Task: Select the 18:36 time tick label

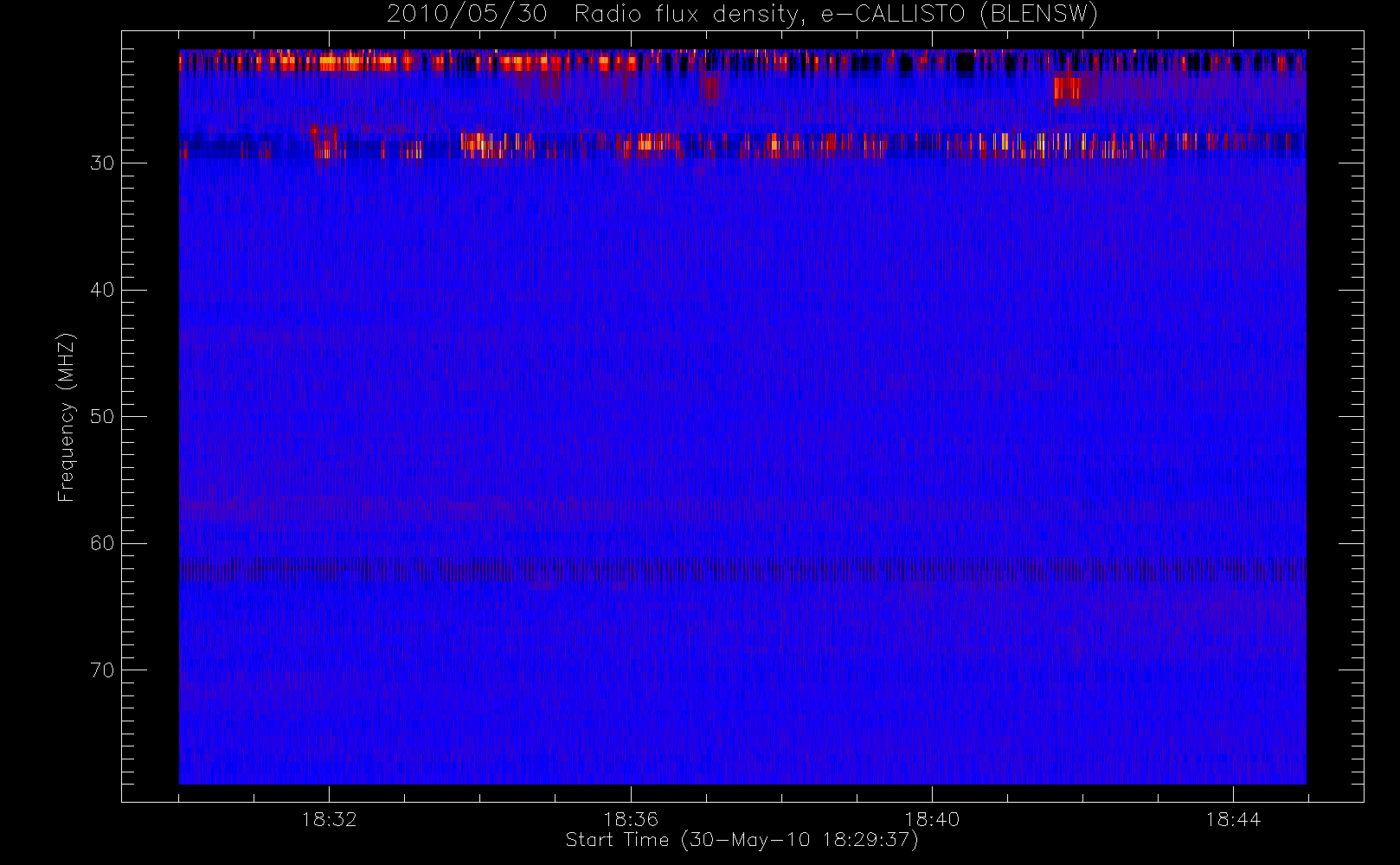Action: click(631, 819)
